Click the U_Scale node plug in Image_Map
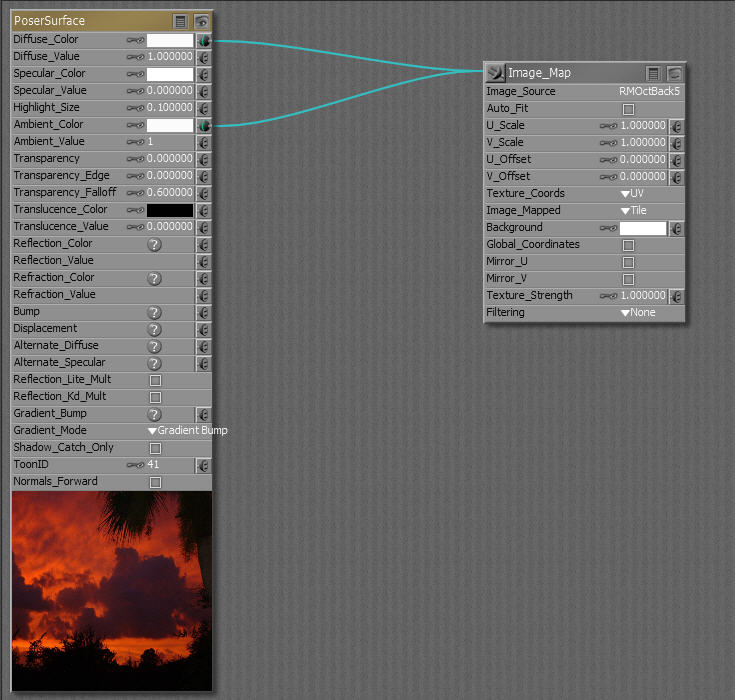Viewport: 735px width, 700px height. click(676, 127)
